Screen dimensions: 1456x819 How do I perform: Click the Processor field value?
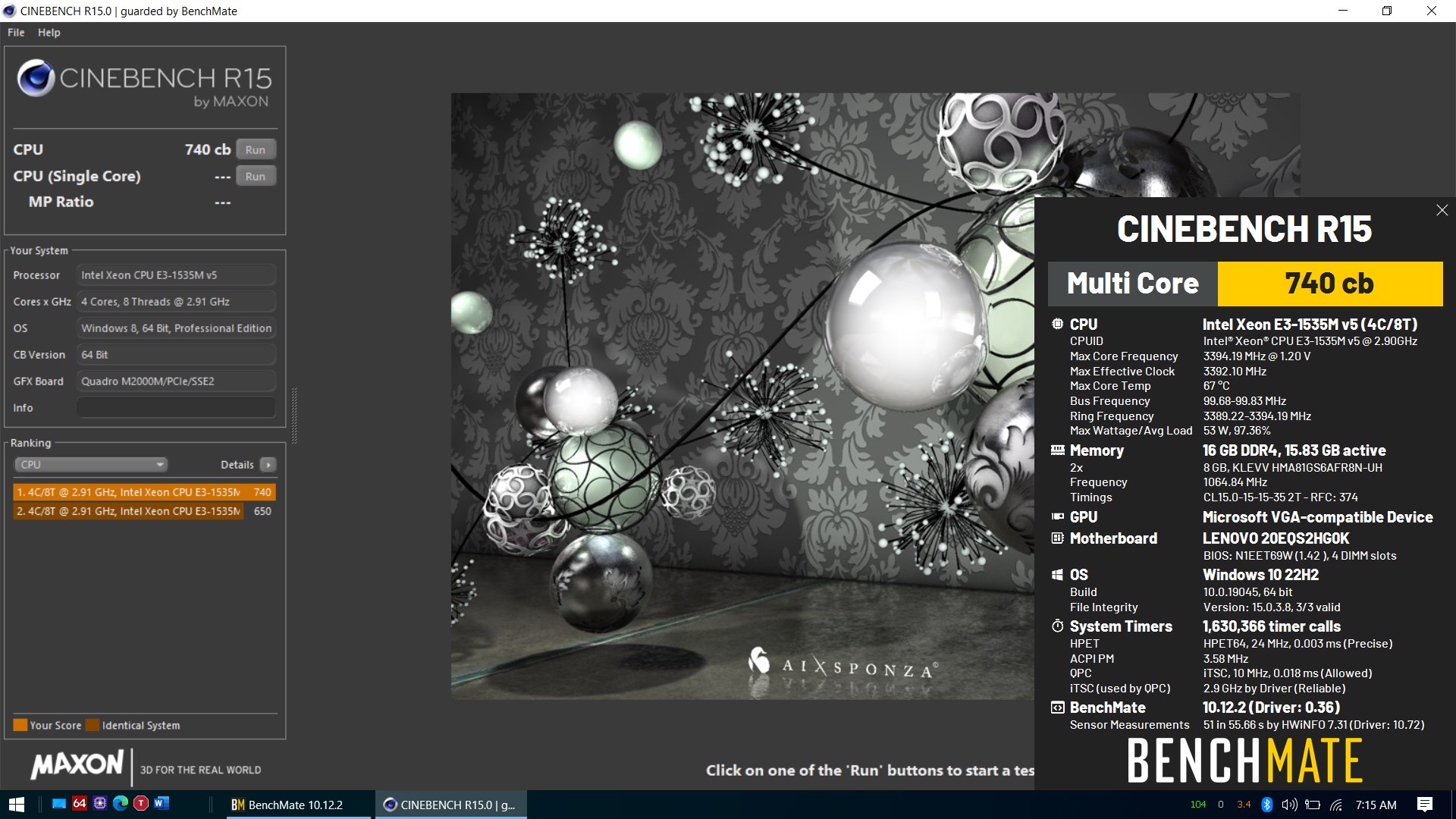click(x=176, y=275)
